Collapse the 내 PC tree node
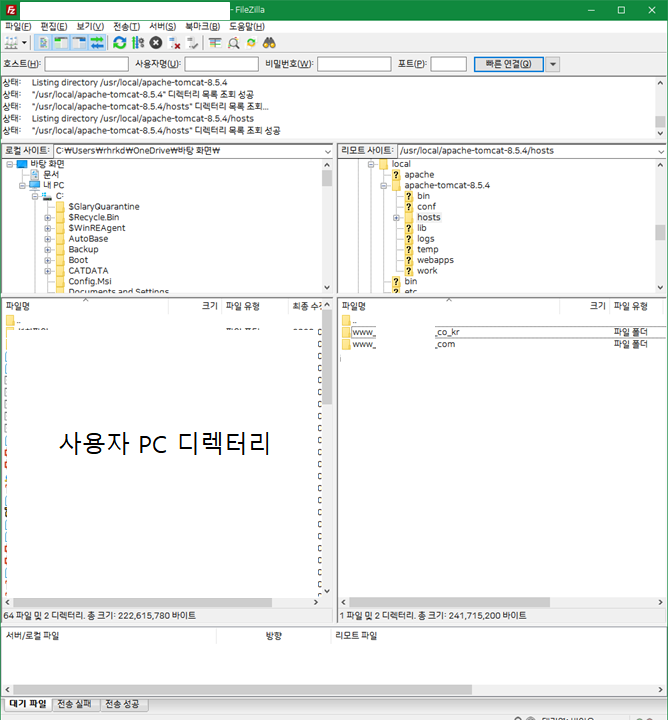The image size is (668, 720). tap(22, 186)
